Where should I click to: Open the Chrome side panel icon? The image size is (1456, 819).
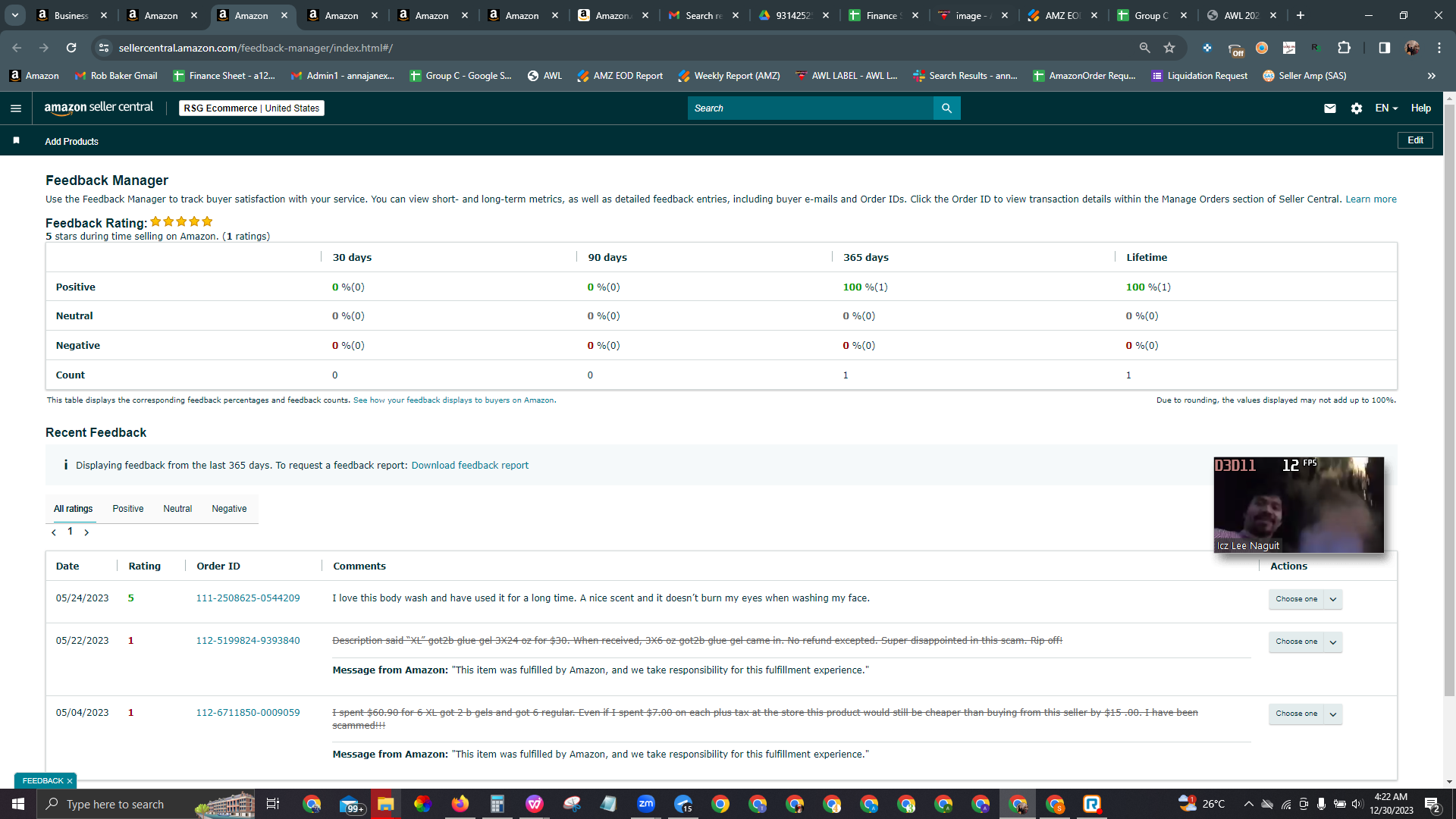coord(1384,48)
